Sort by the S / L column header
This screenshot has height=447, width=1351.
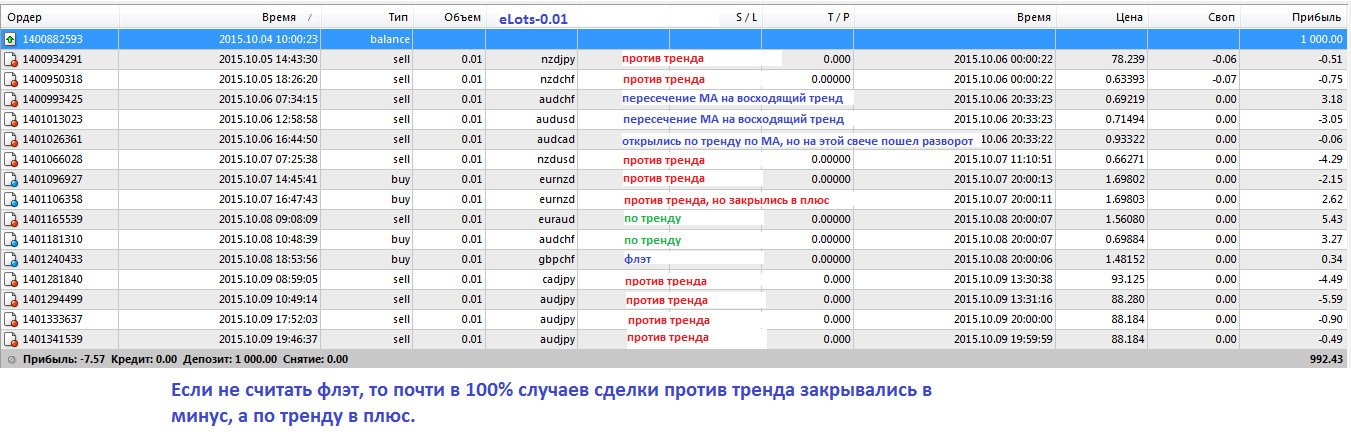pos(746,18)
